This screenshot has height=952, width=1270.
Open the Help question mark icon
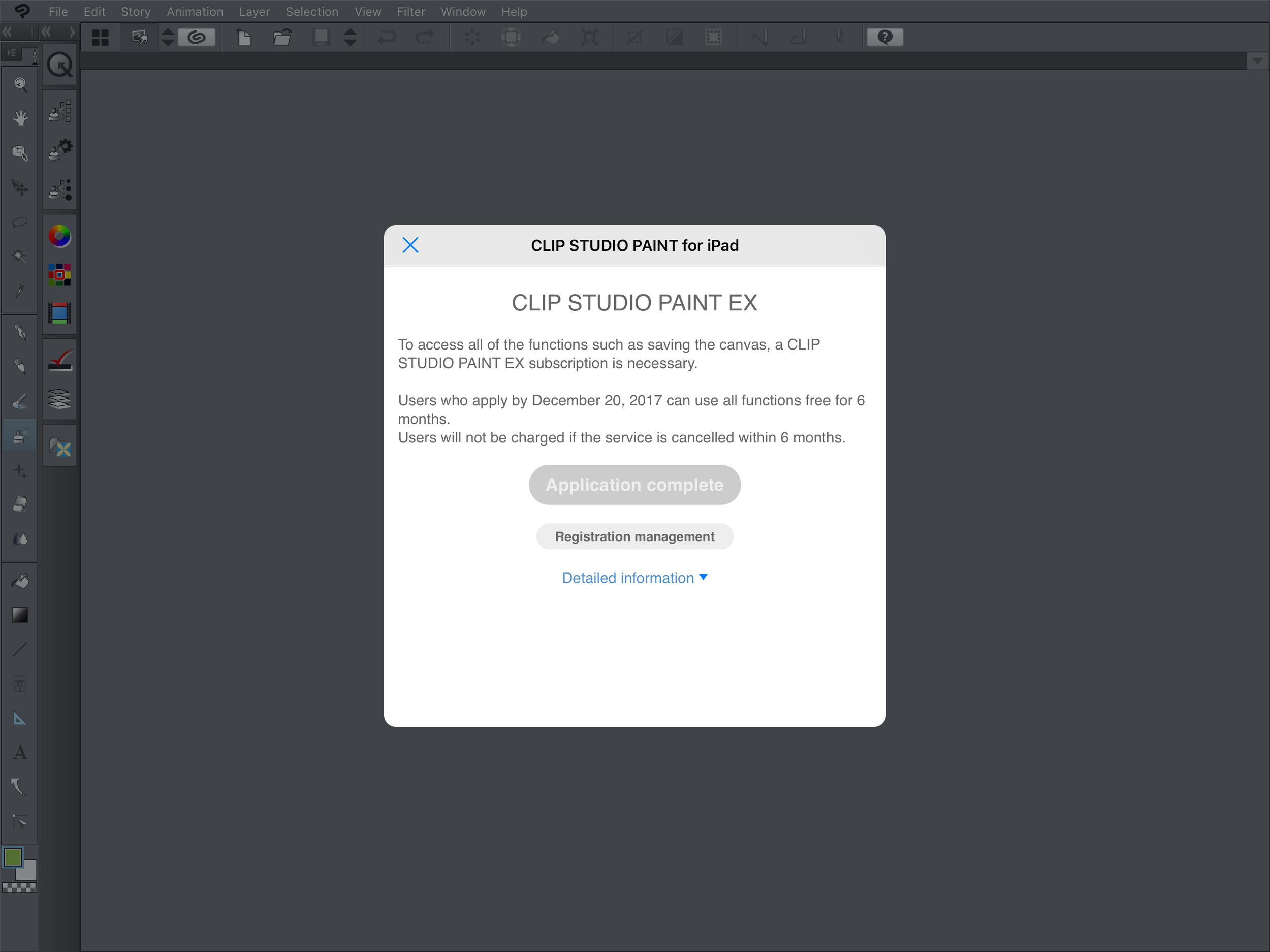(x=884, y=37)
